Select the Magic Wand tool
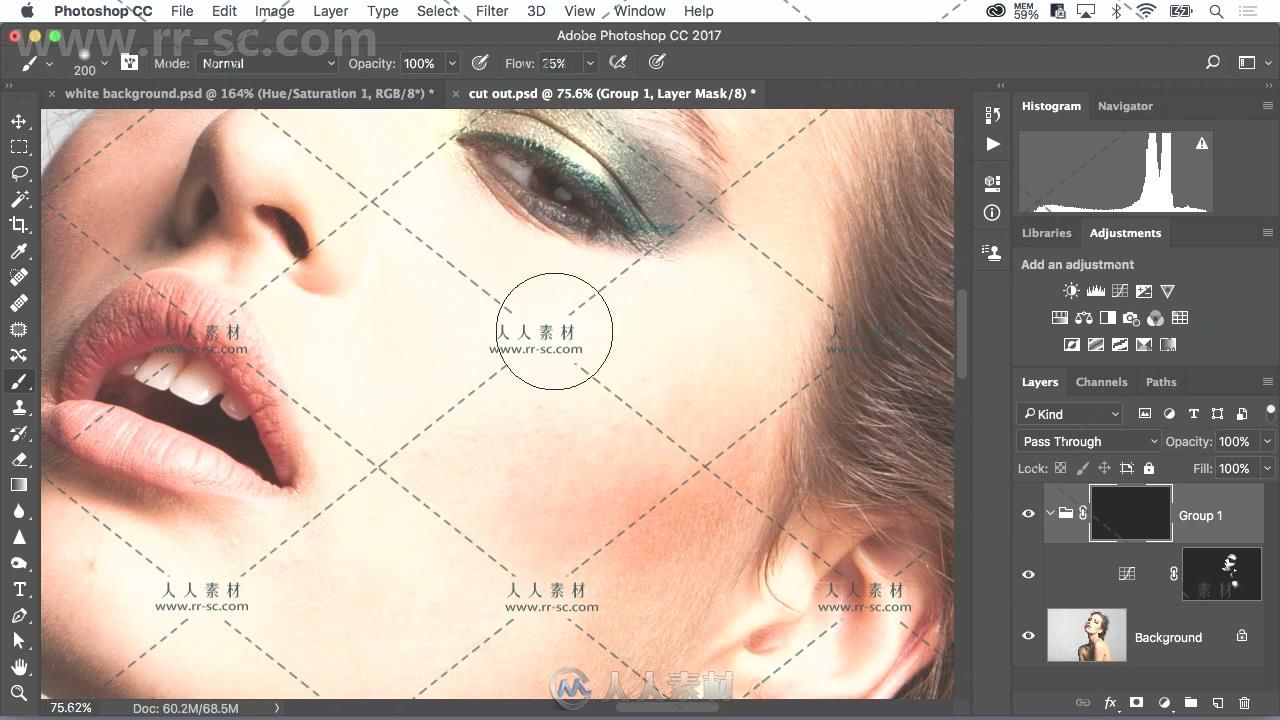Screen dimensions: 1280x720 19,199
